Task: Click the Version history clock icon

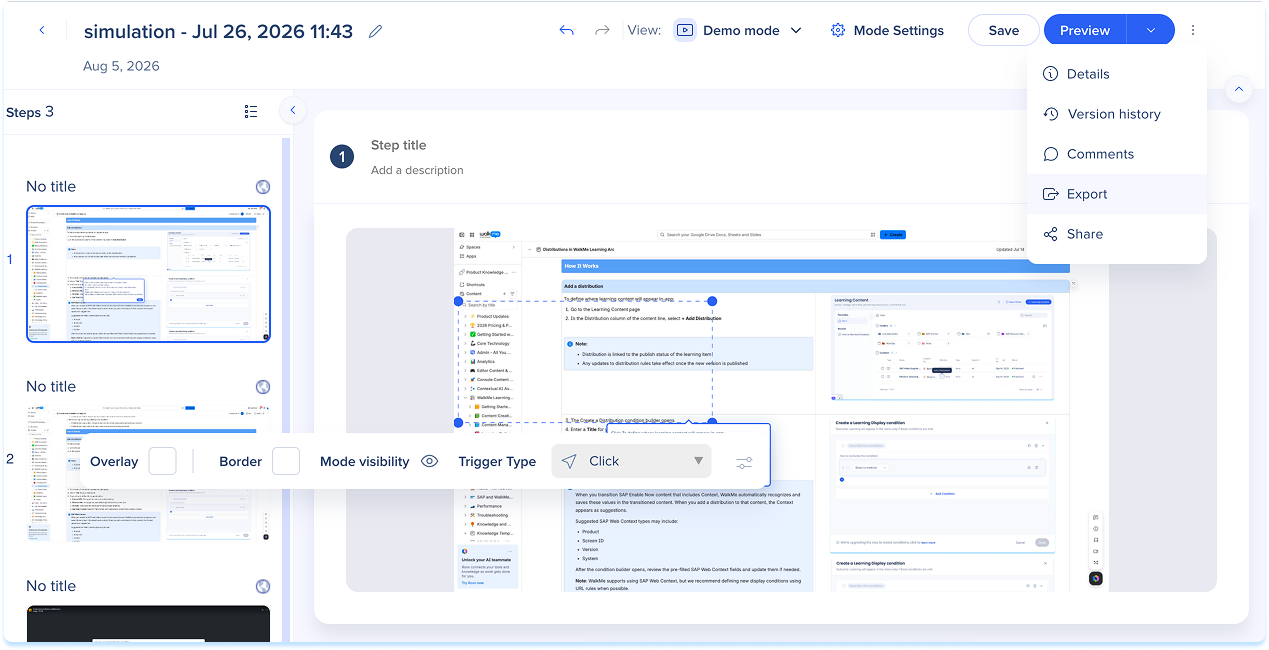Action: click(1051, 114)
